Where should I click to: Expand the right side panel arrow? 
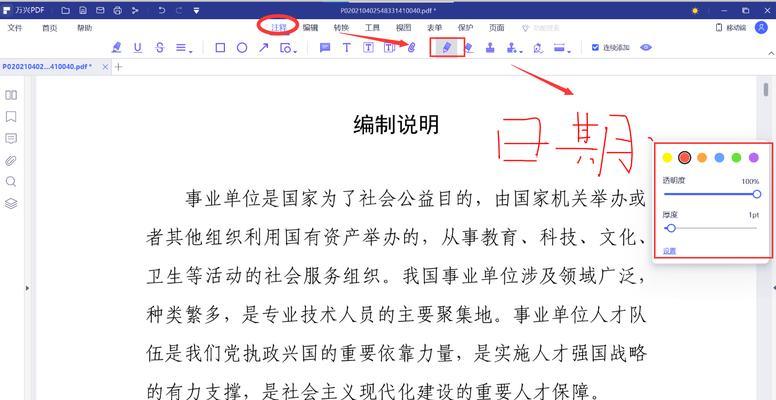tap(773, 288)
